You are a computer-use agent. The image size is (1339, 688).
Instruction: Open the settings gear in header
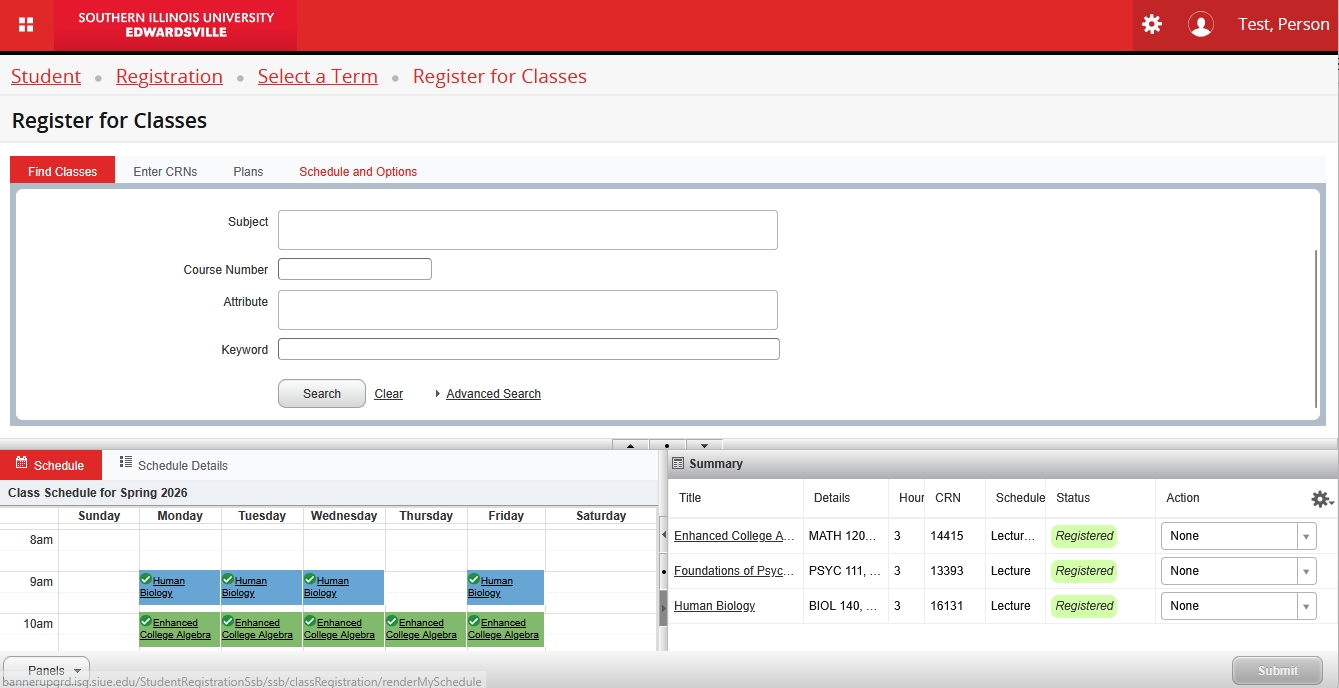(1152, 25)
